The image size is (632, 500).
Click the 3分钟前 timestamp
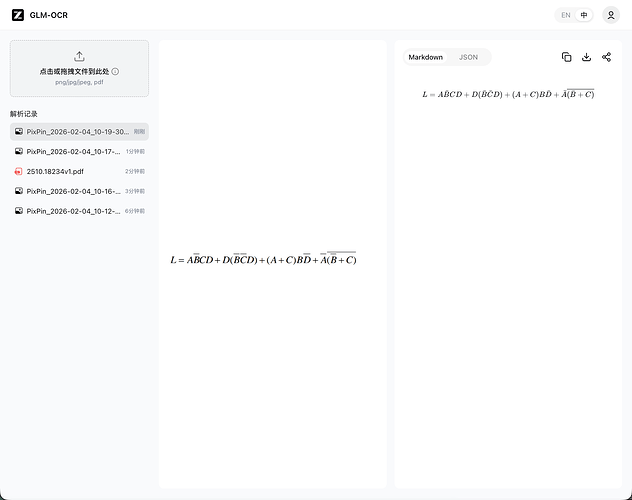coord(135,191)
